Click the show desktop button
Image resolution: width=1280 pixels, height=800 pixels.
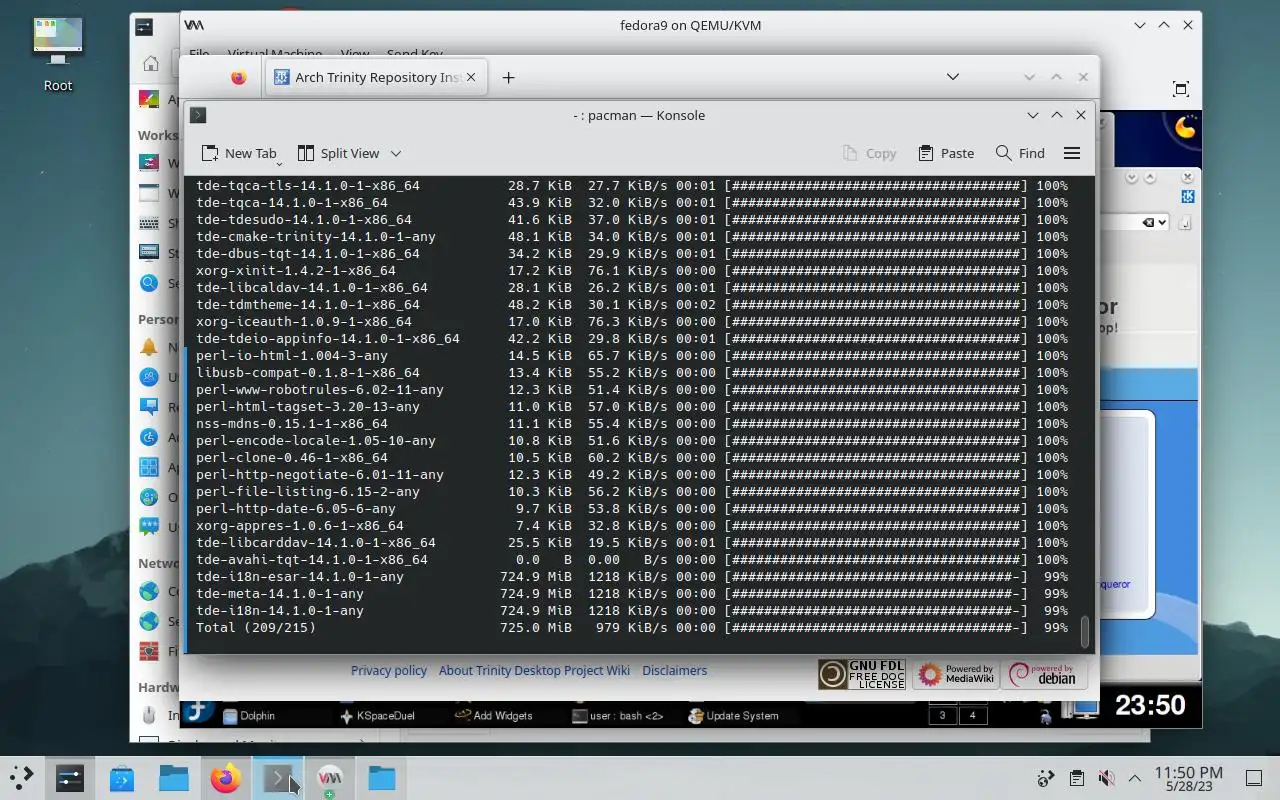click(1254, 778)
